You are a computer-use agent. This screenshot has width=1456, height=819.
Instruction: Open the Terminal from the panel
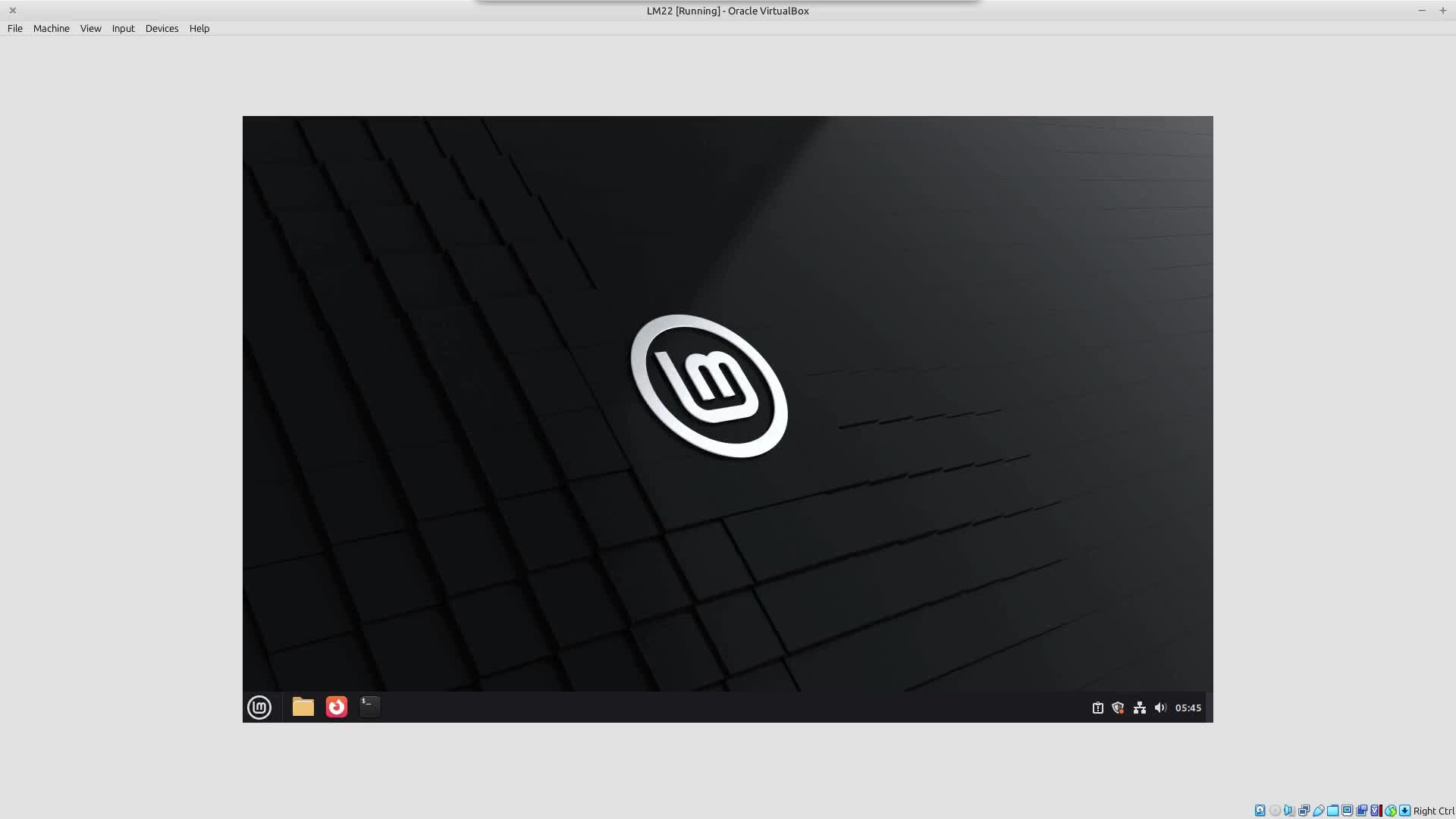tap(369, 707)
